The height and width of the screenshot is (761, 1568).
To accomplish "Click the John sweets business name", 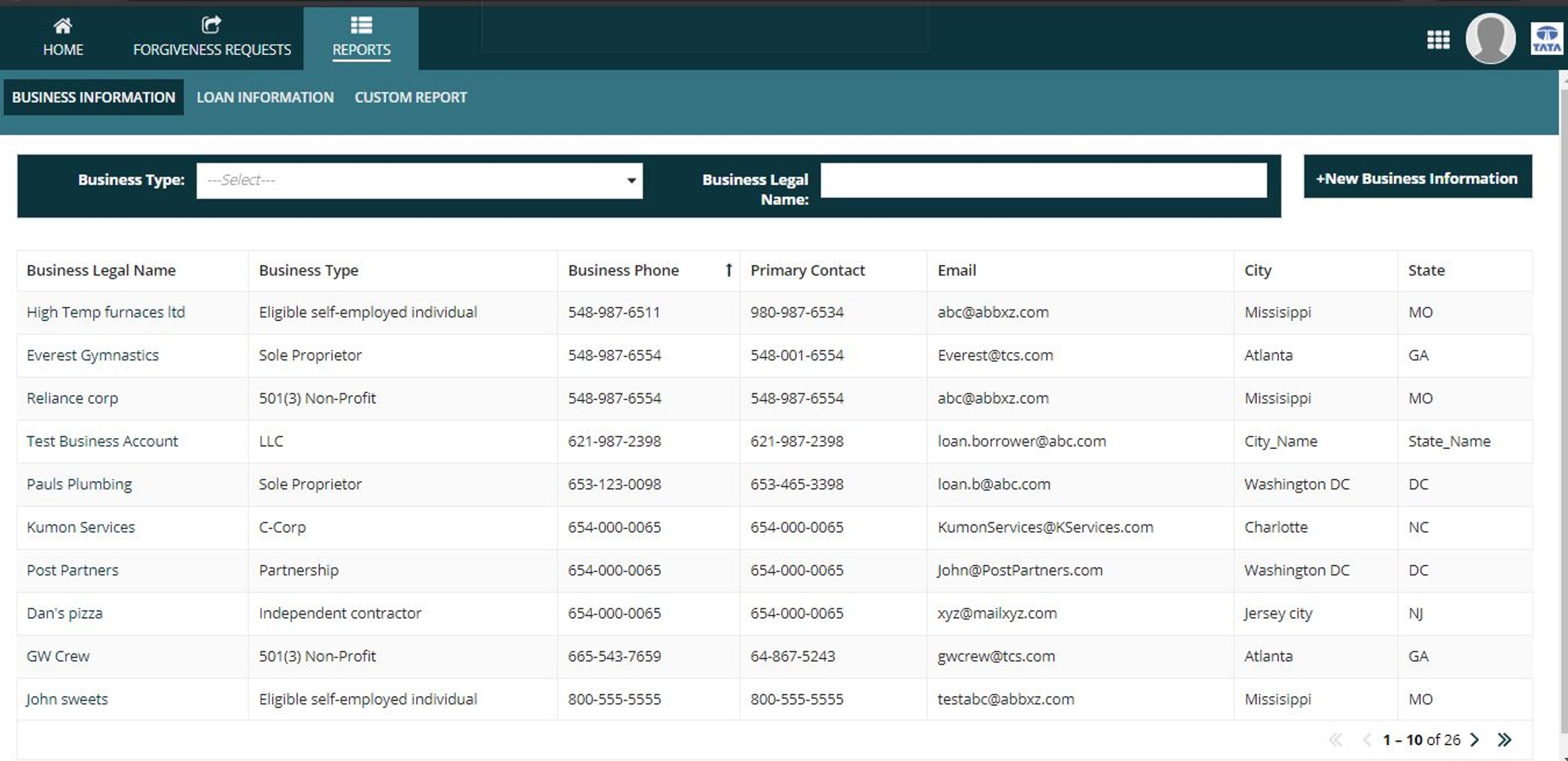I will (x=67, y=699).
